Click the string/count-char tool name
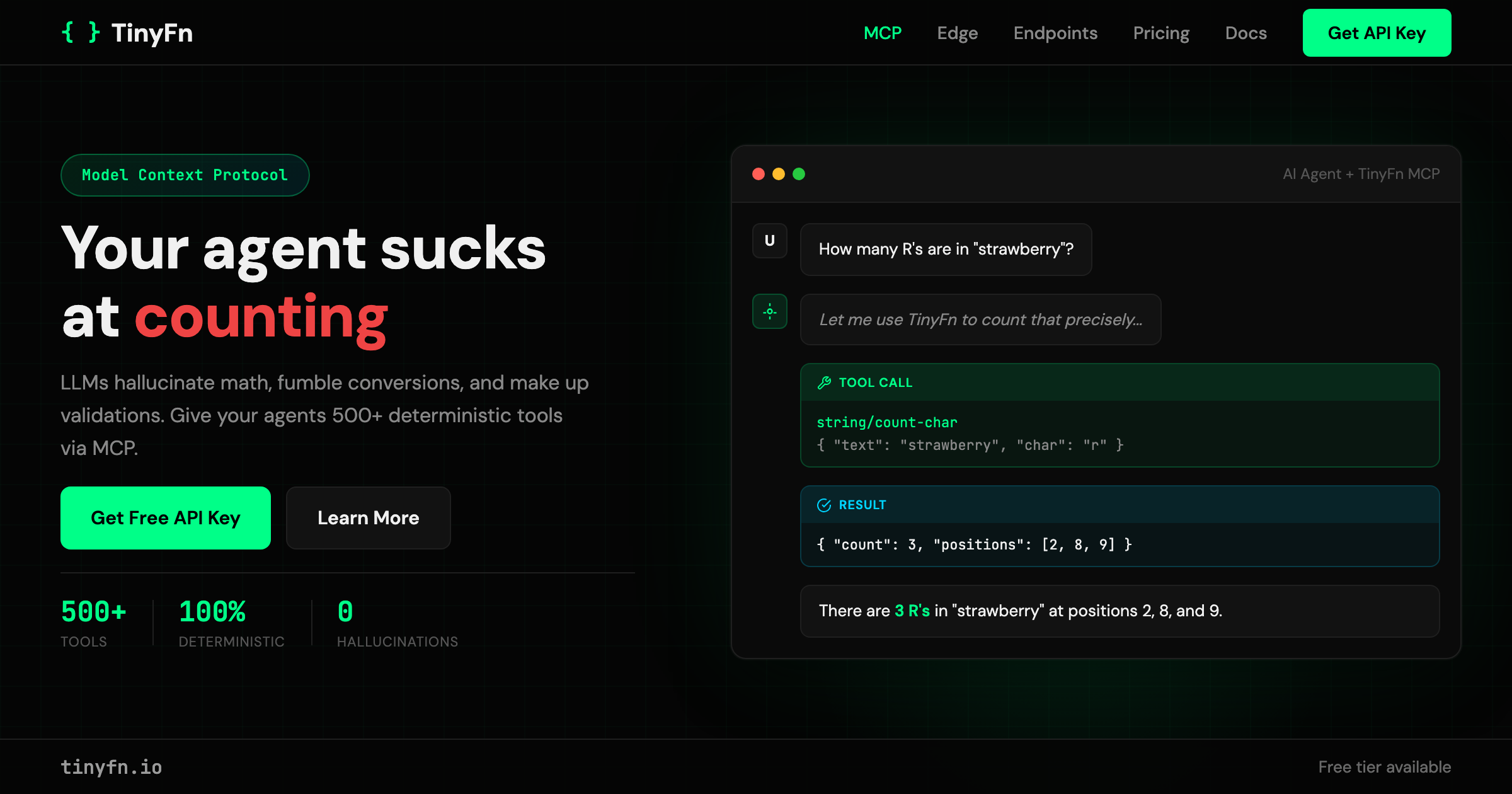The image size is (1512, 794). point(886,422)
